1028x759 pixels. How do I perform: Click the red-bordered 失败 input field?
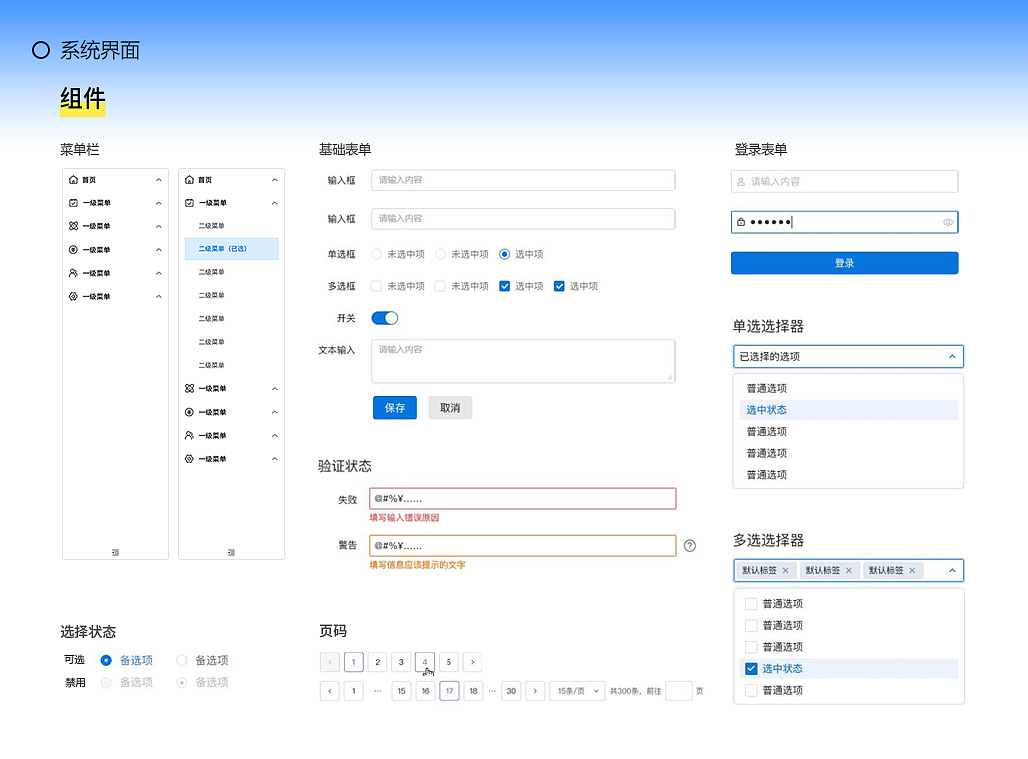[523, 499]
